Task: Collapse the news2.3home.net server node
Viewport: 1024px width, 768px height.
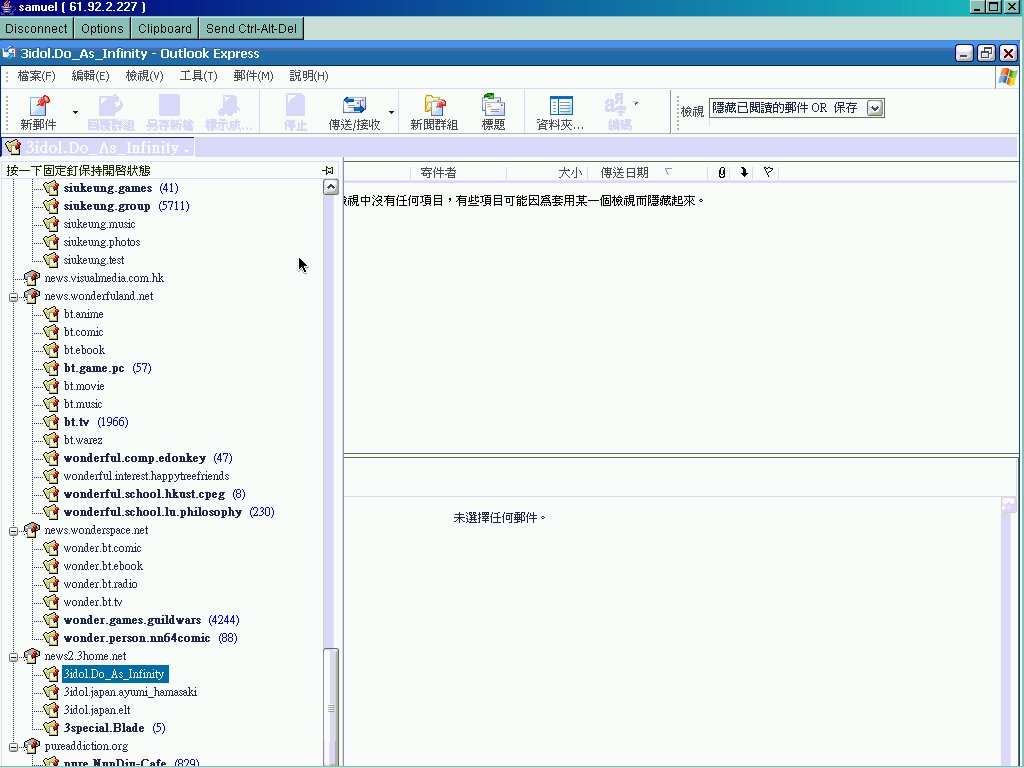Action: (13, 657)
